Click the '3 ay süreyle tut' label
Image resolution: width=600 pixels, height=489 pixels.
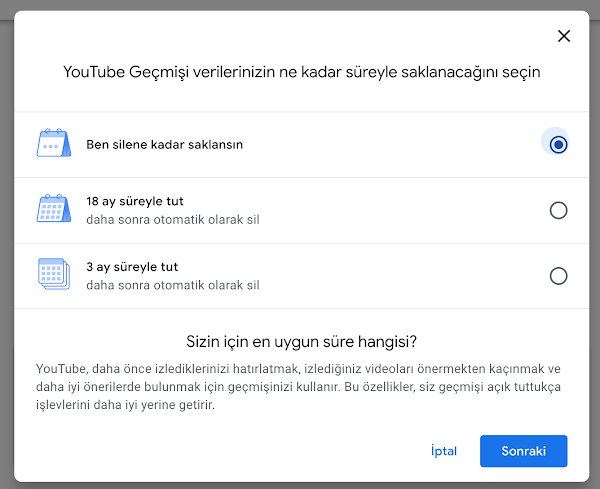(132, 267)
